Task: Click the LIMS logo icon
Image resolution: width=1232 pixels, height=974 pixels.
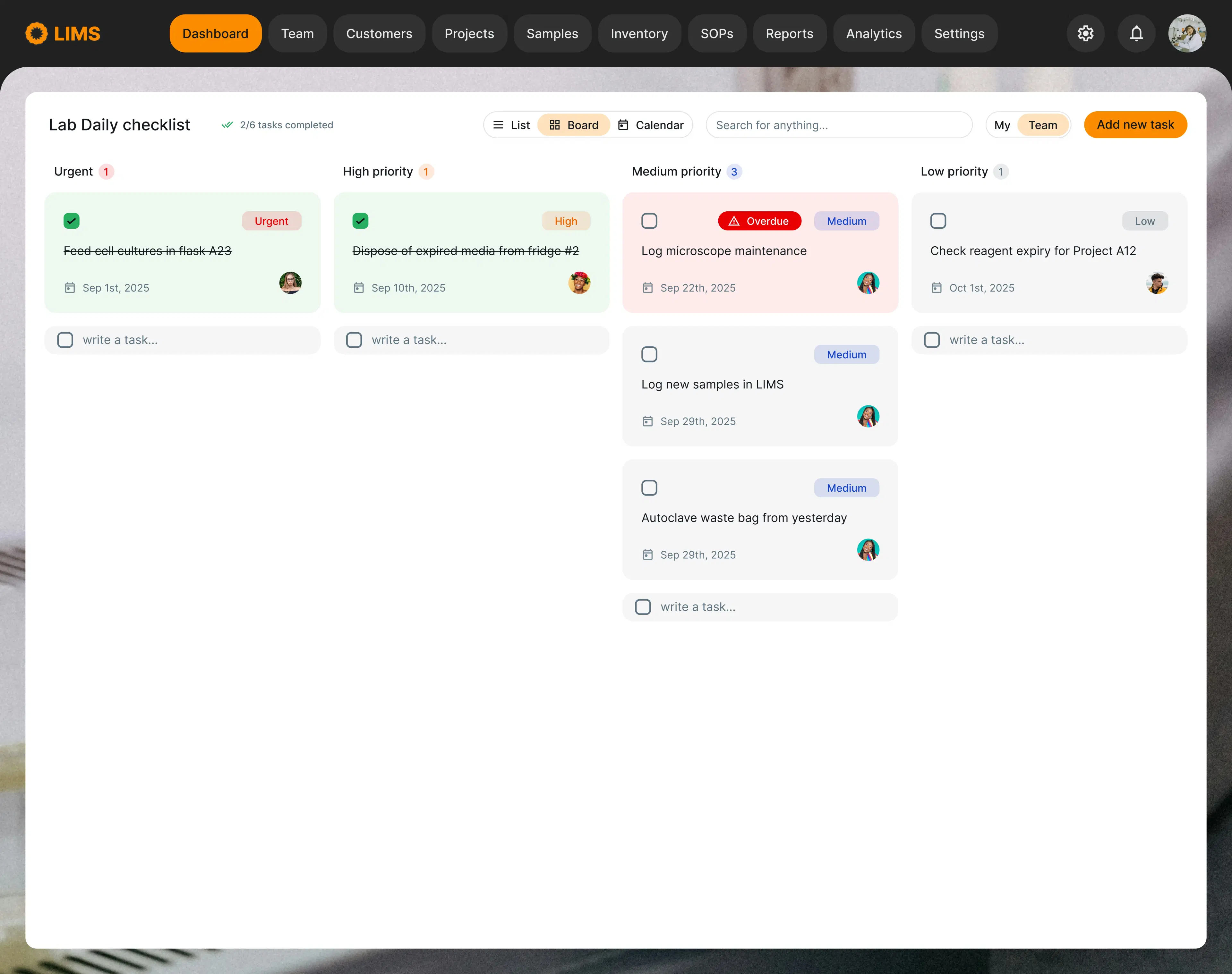Action: click(x=37, y=34)
